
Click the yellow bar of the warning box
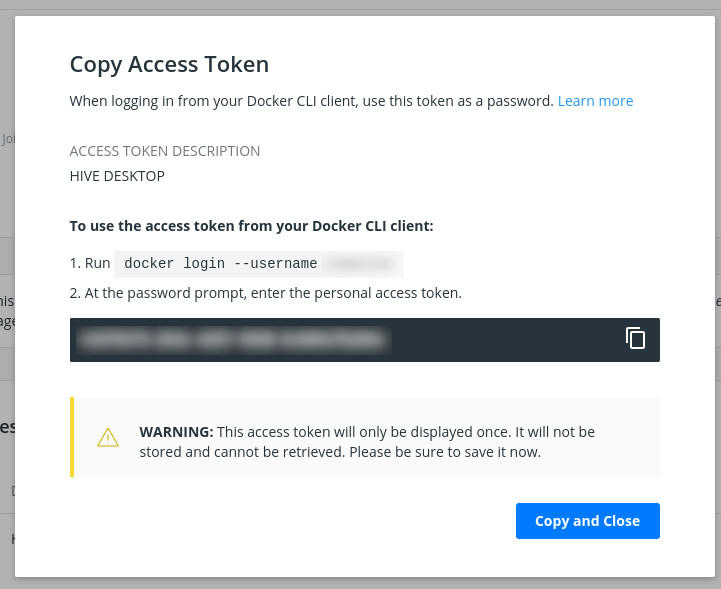72,437
